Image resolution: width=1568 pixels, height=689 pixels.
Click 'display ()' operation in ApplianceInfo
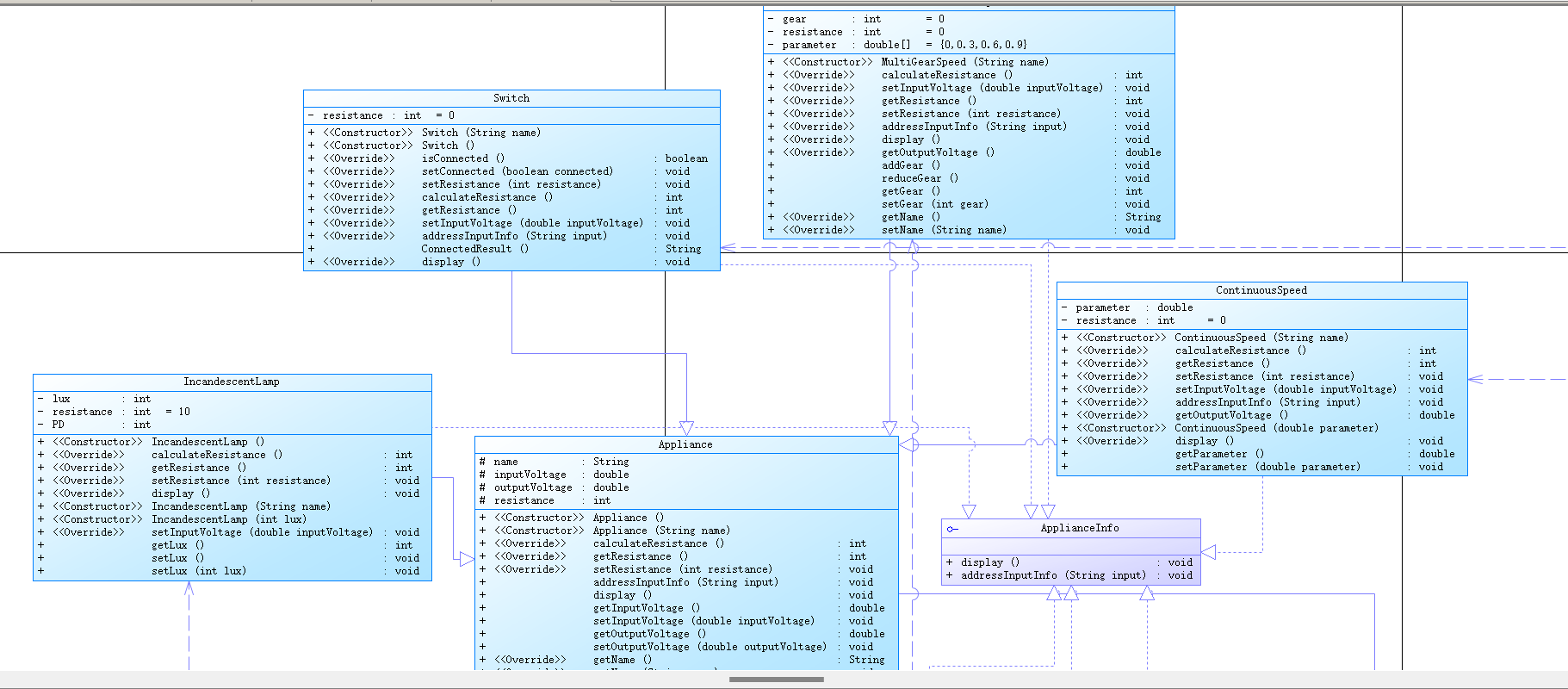1069,562
